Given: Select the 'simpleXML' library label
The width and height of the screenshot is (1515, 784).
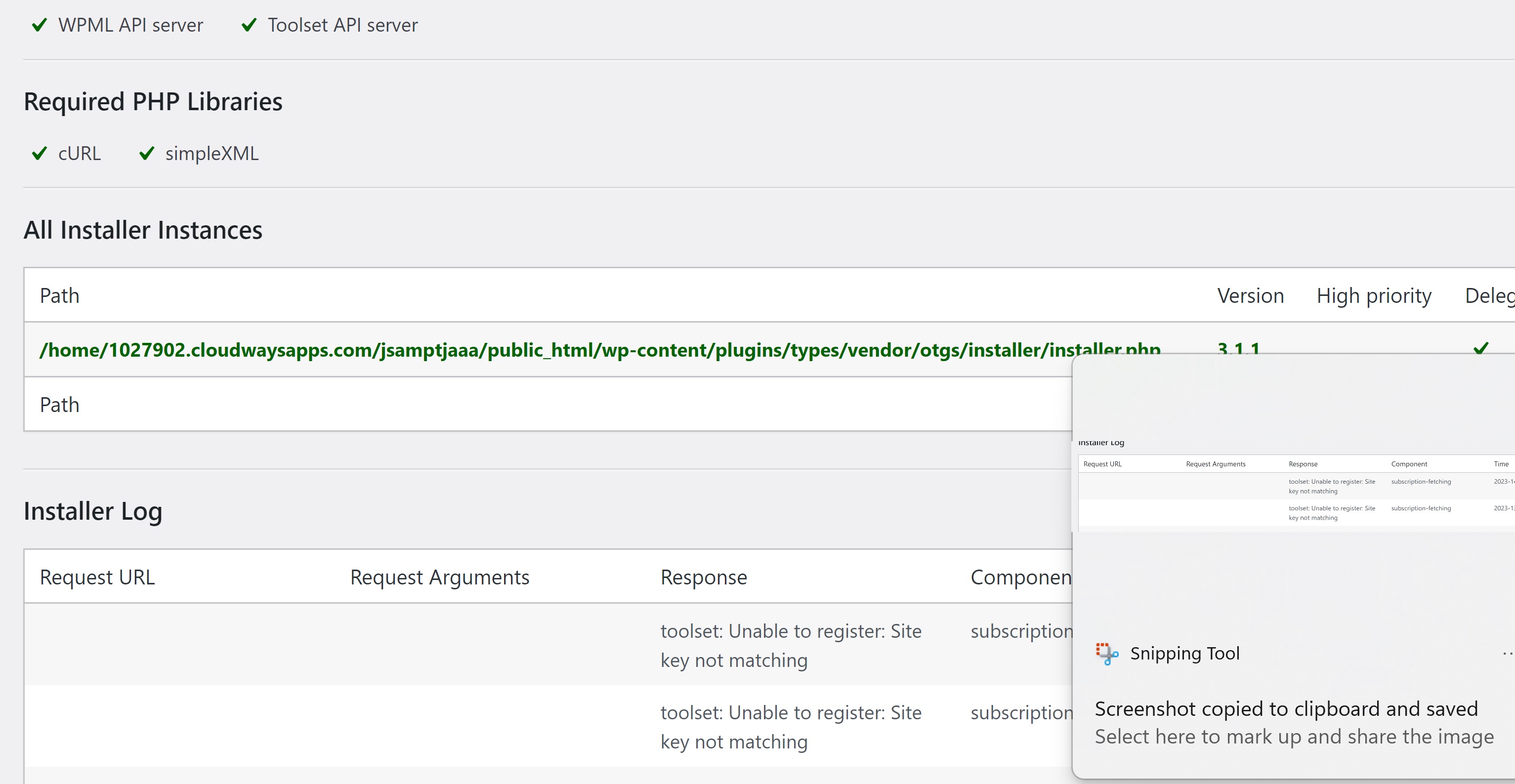Looking at the screenshot, I should coord(211,154).
